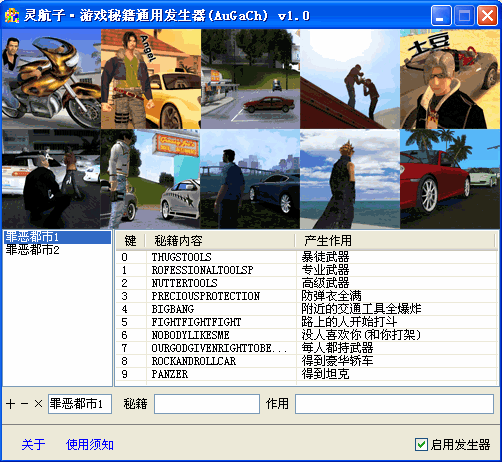Click the effect text 每人都持武器

click(337, 348)
